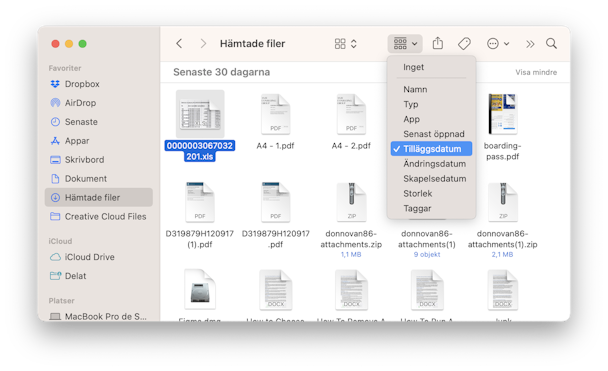Select the 2,1 MB donnovan86-attachments(1).zip icon
Image resolution: width=608 pixels, height=371 pixels.
point(503,202)
